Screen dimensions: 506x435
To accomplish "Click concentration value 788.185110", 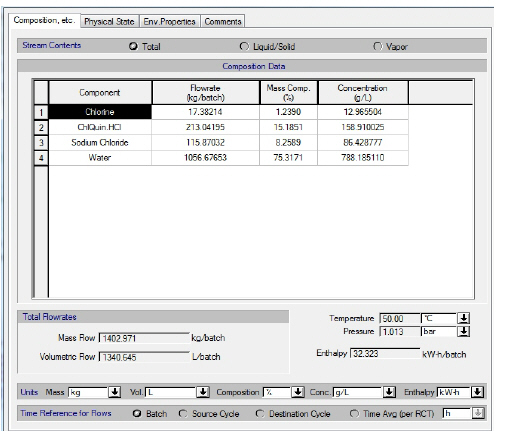I will (x=363, y=158).
